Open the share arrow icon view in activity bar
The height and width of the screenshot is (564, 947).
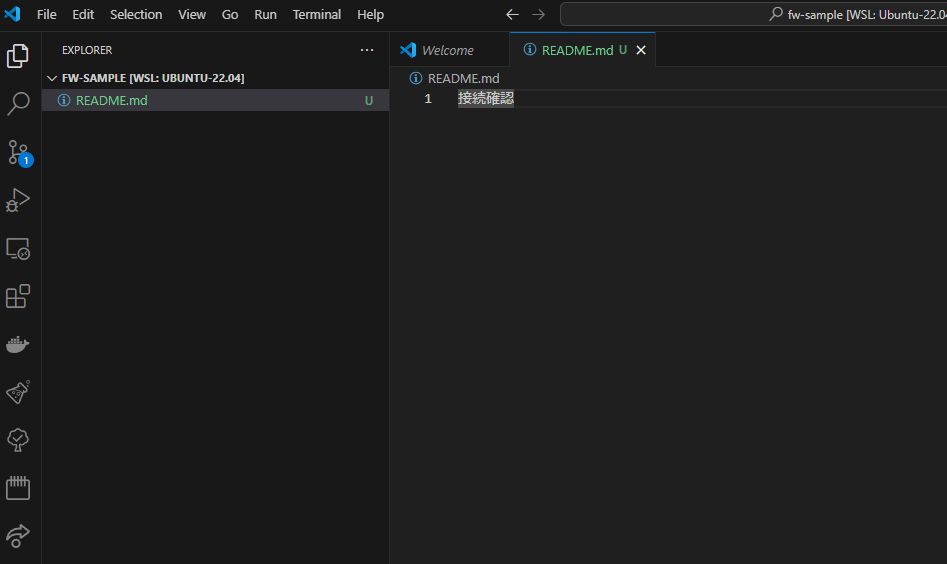[18, 536]
